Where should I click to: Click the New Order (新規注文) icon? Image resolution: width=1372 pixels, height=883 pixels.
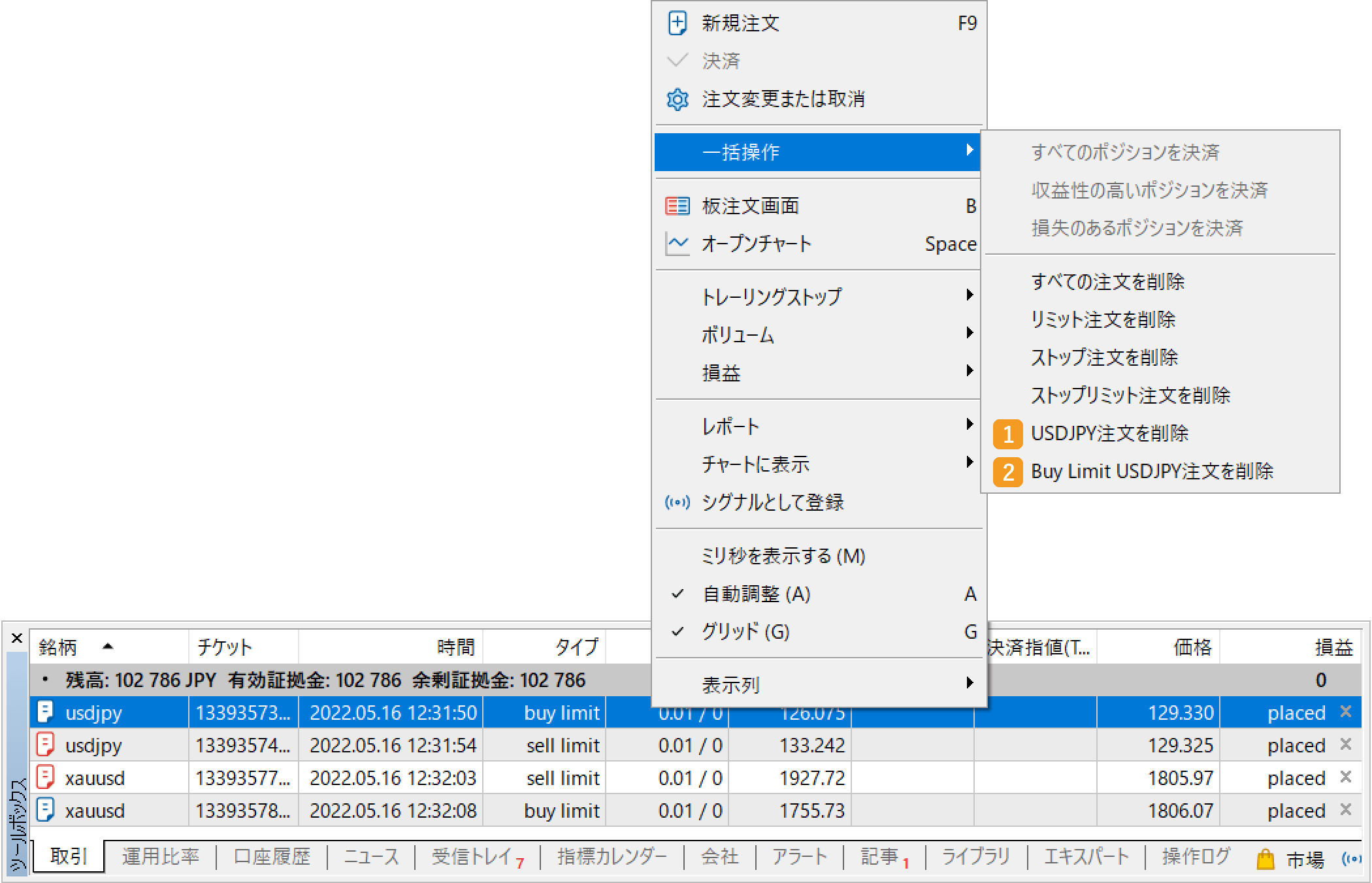(678, 24)
